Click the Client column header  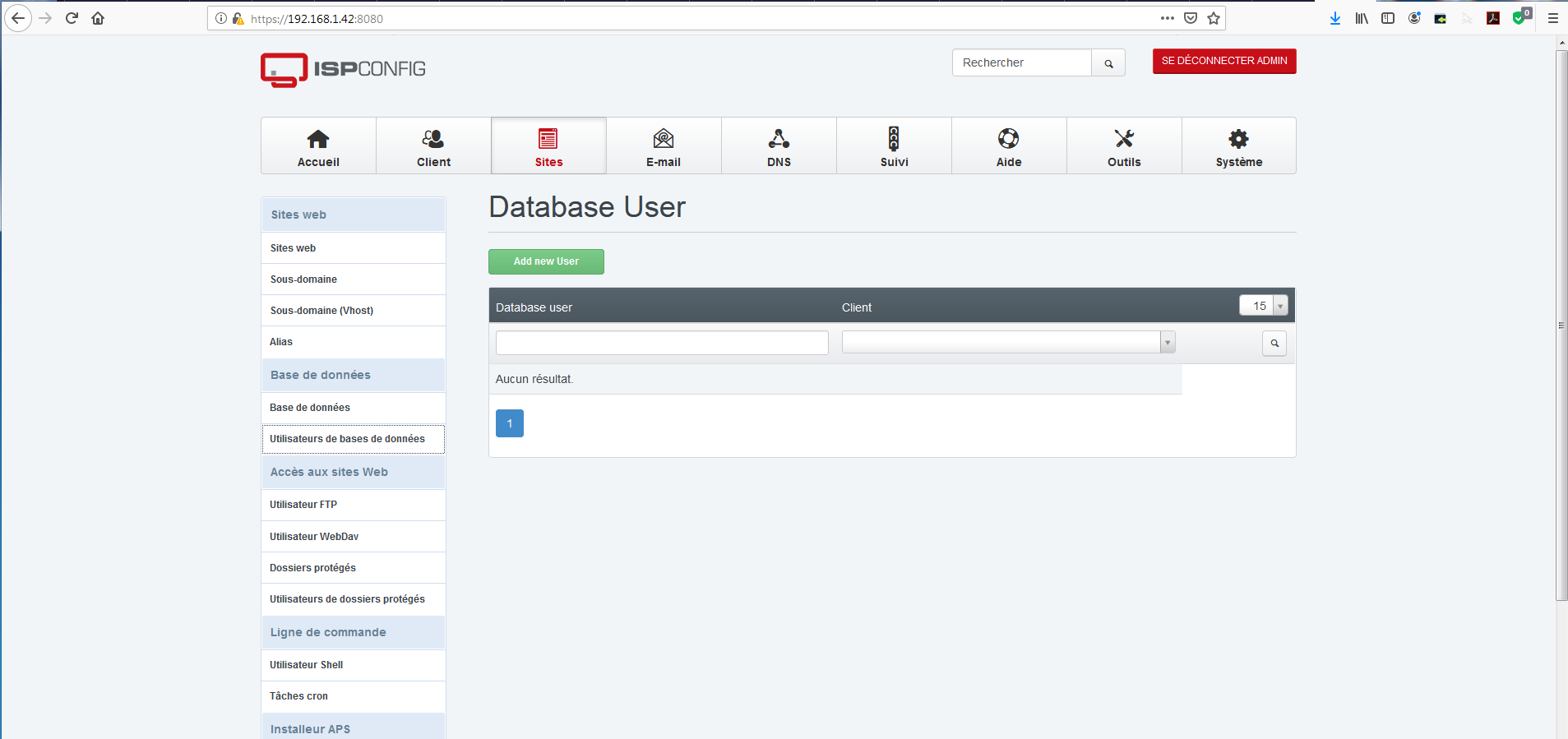[857, 307]
